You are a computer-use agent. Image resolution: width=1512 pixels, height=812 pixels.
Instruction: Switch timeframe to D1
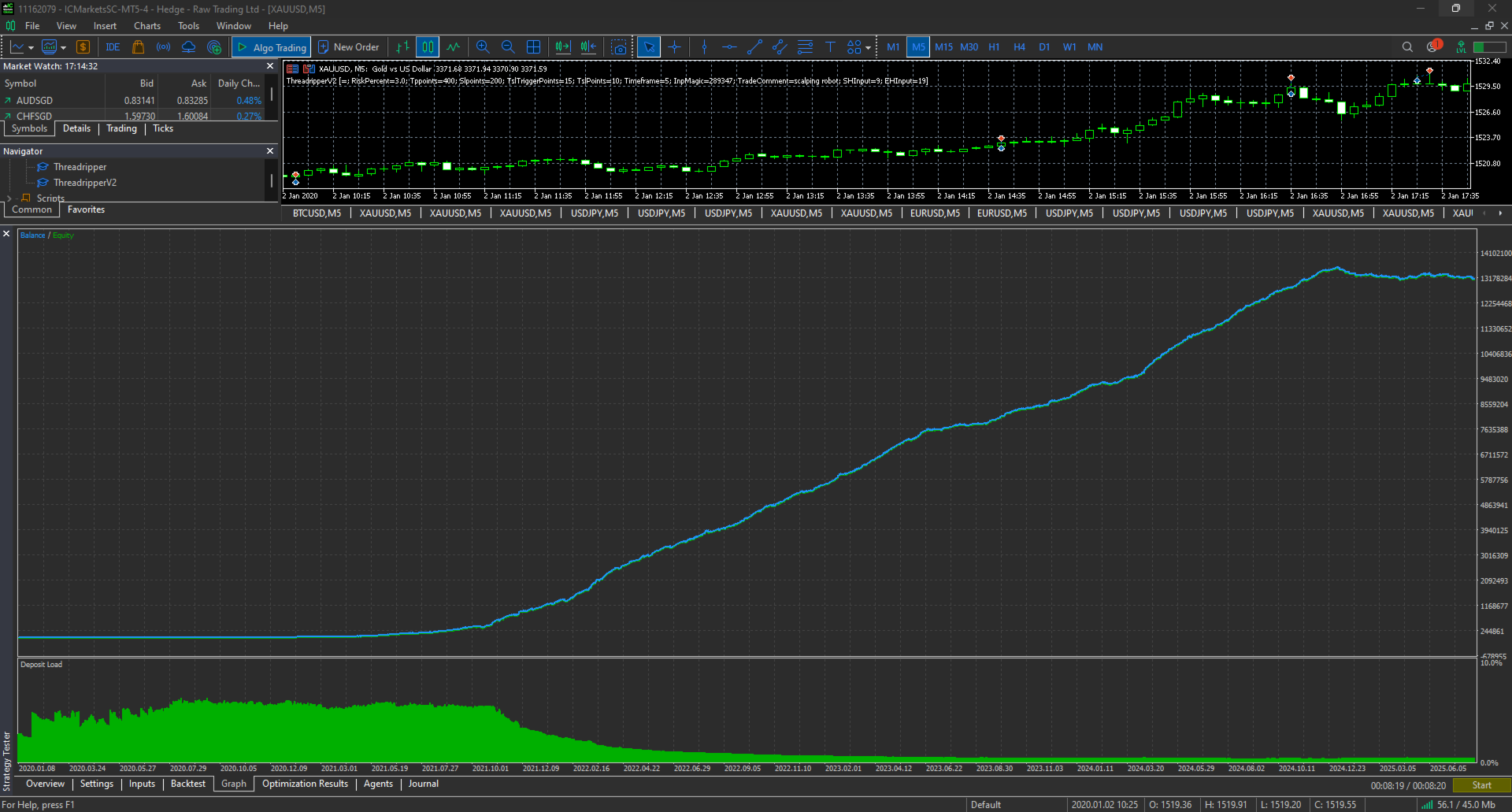1044,47
